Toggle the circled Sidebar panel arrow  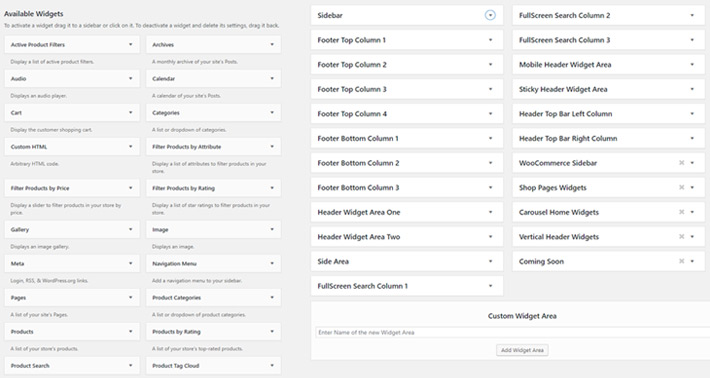[x=490, y=15]
